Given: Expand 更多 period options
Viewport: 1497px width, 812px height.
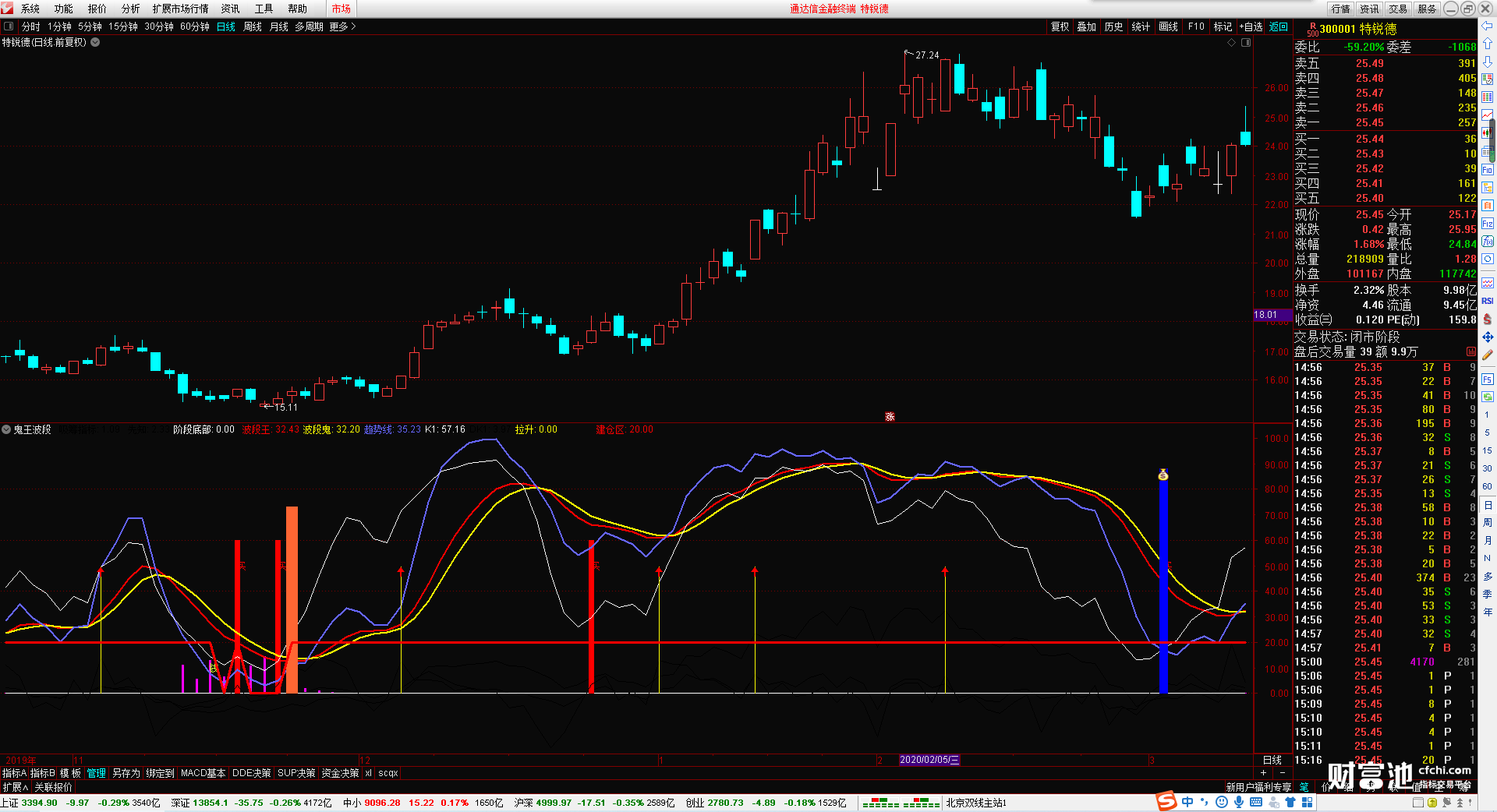Looking at the screenshot, I should [342, 26].
